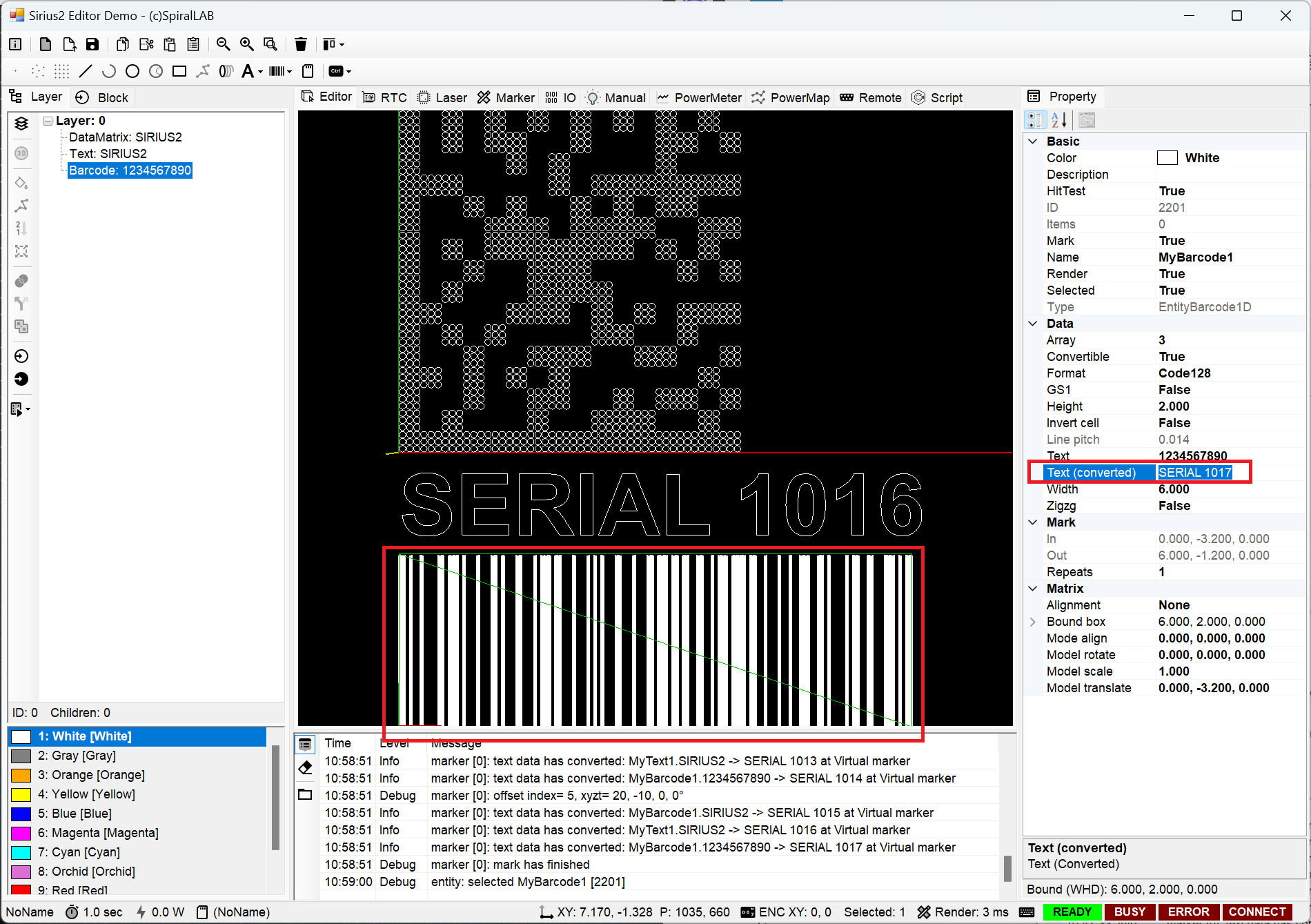Choose the 3: Orange pen color

[x=137, y=775]
